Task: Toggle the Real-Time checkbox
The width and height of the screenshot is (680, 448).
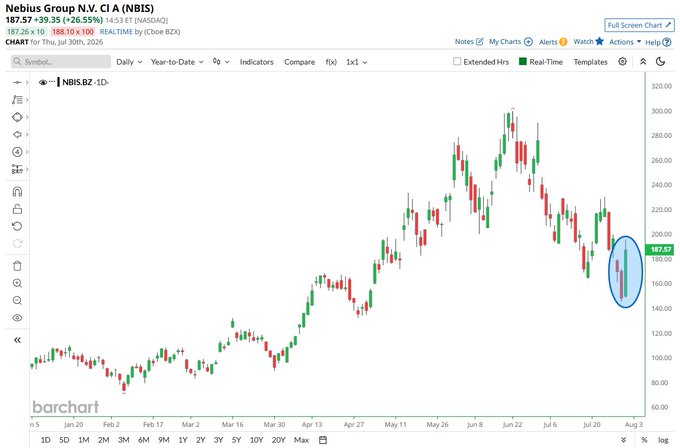Action: [x=523, y=62]
